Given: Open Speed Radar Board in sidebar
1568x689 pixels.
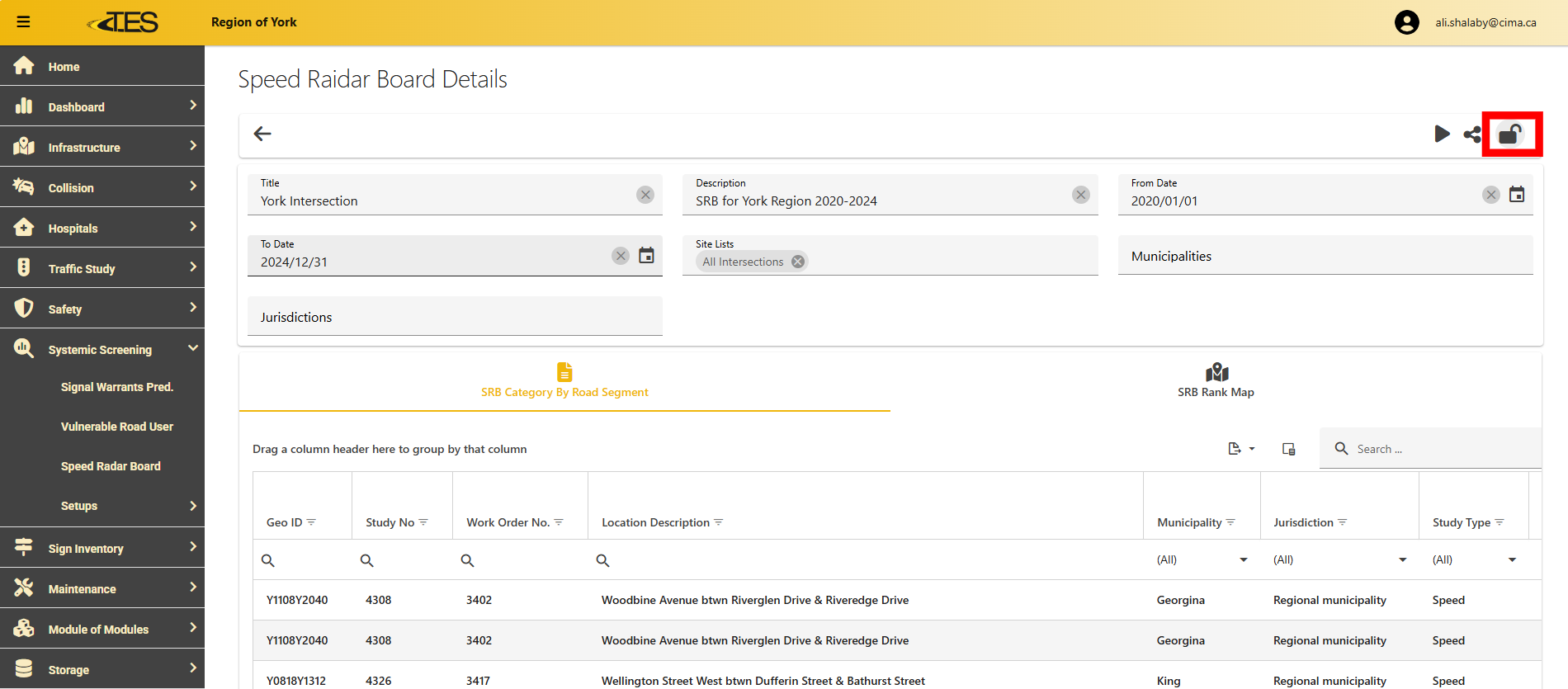Looking at the screenshot, I should coord(111,466).
